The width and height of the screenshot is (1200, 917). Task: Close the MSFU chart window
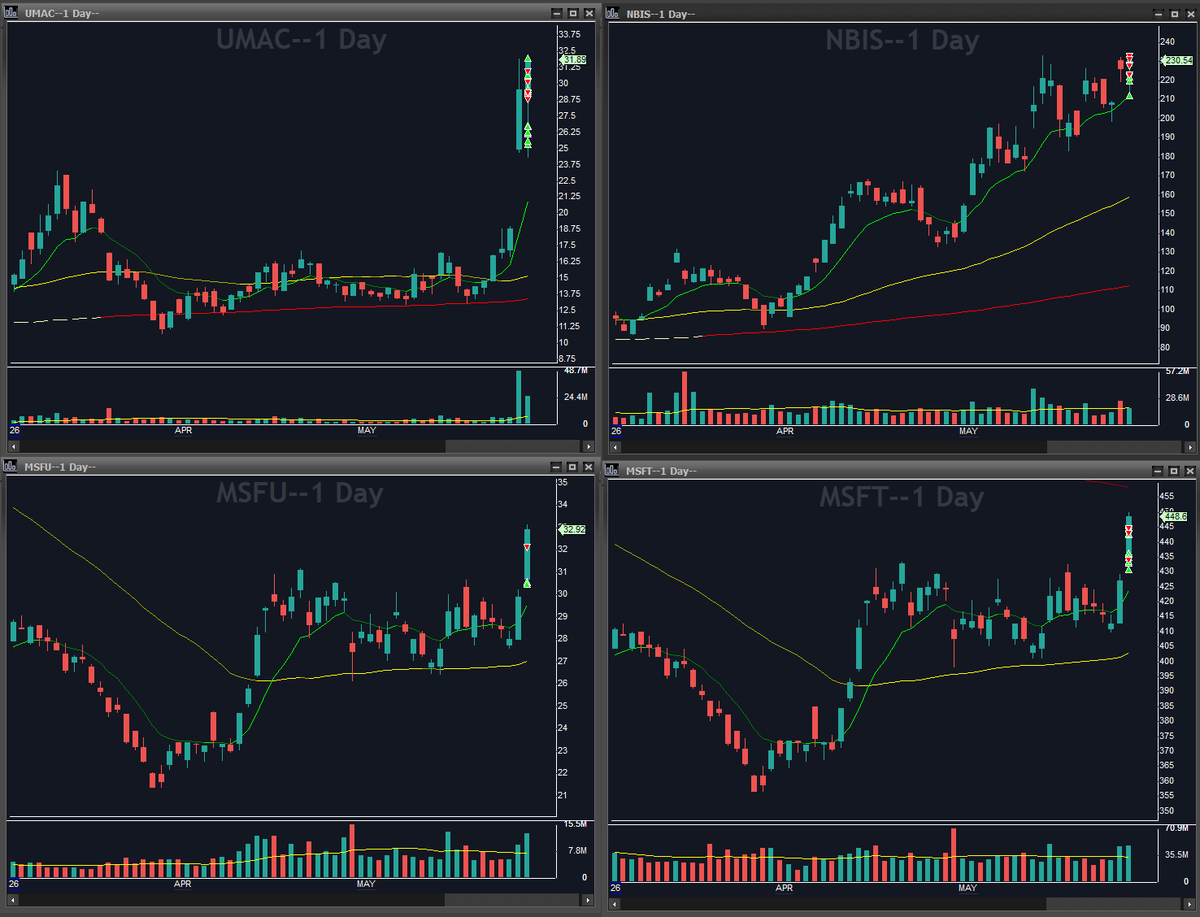coord(588,467)
